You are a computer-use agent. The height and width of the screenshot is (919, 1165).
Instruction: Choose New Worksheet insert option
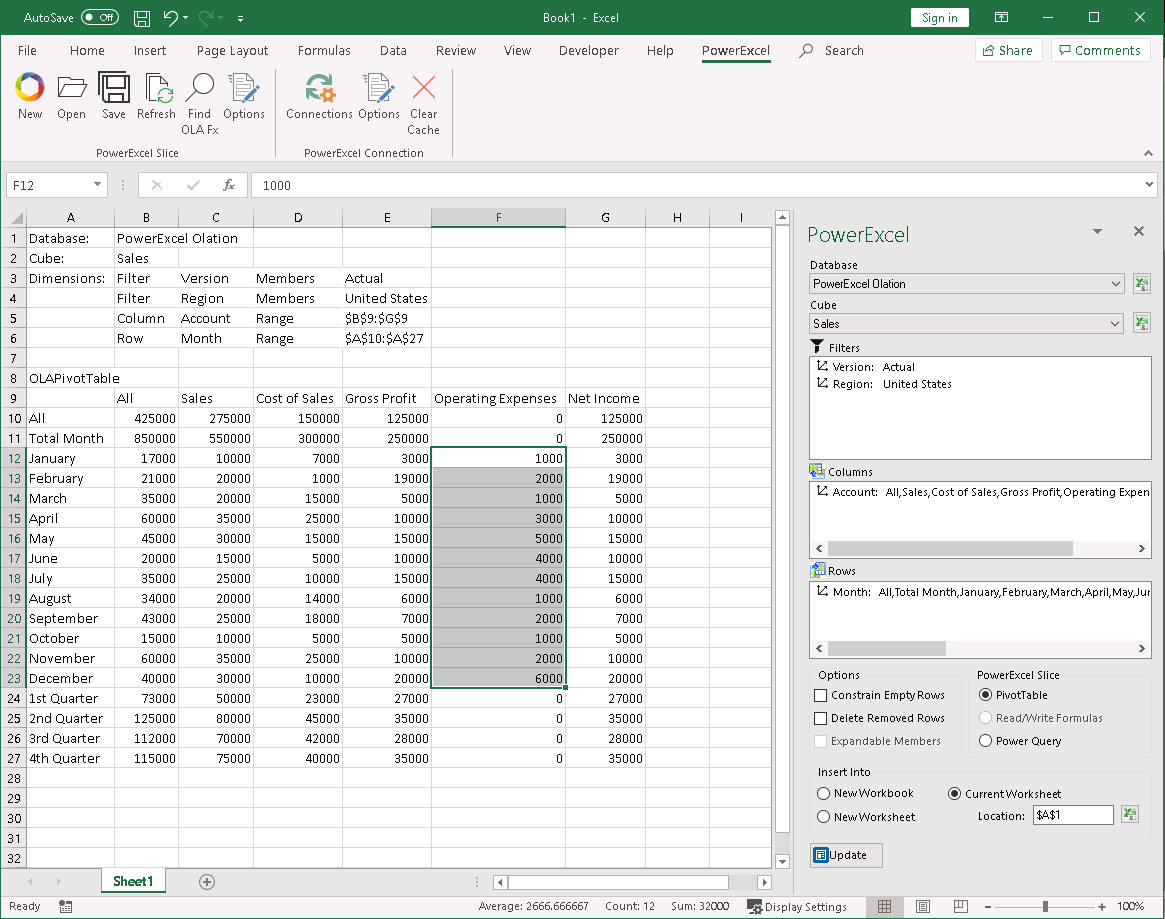coord(823,816)
